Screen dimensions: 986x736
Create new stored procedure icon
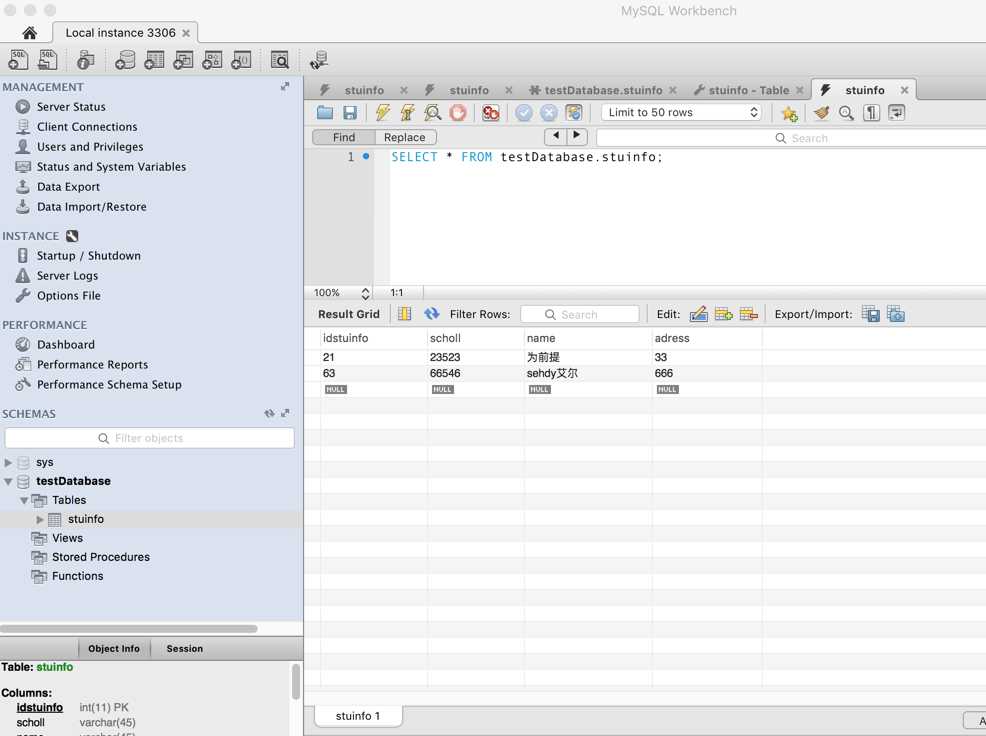tap(212, 60)
